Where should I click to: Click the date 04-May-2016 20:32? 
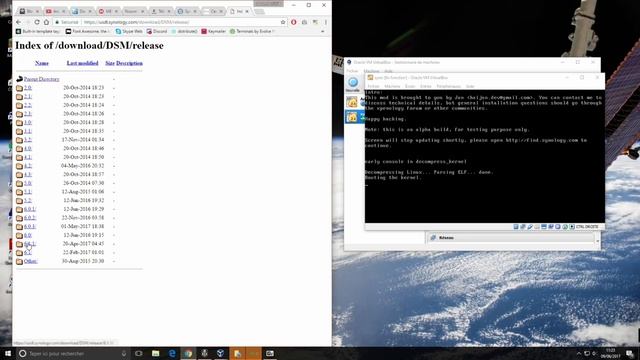[82, 166]
